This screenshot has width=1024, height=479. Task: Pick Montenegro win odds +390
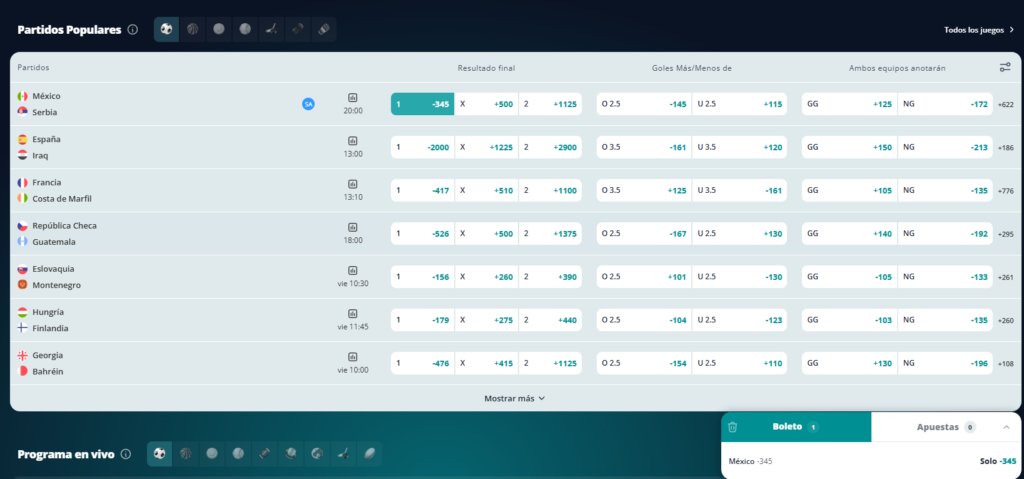point(551,276)
